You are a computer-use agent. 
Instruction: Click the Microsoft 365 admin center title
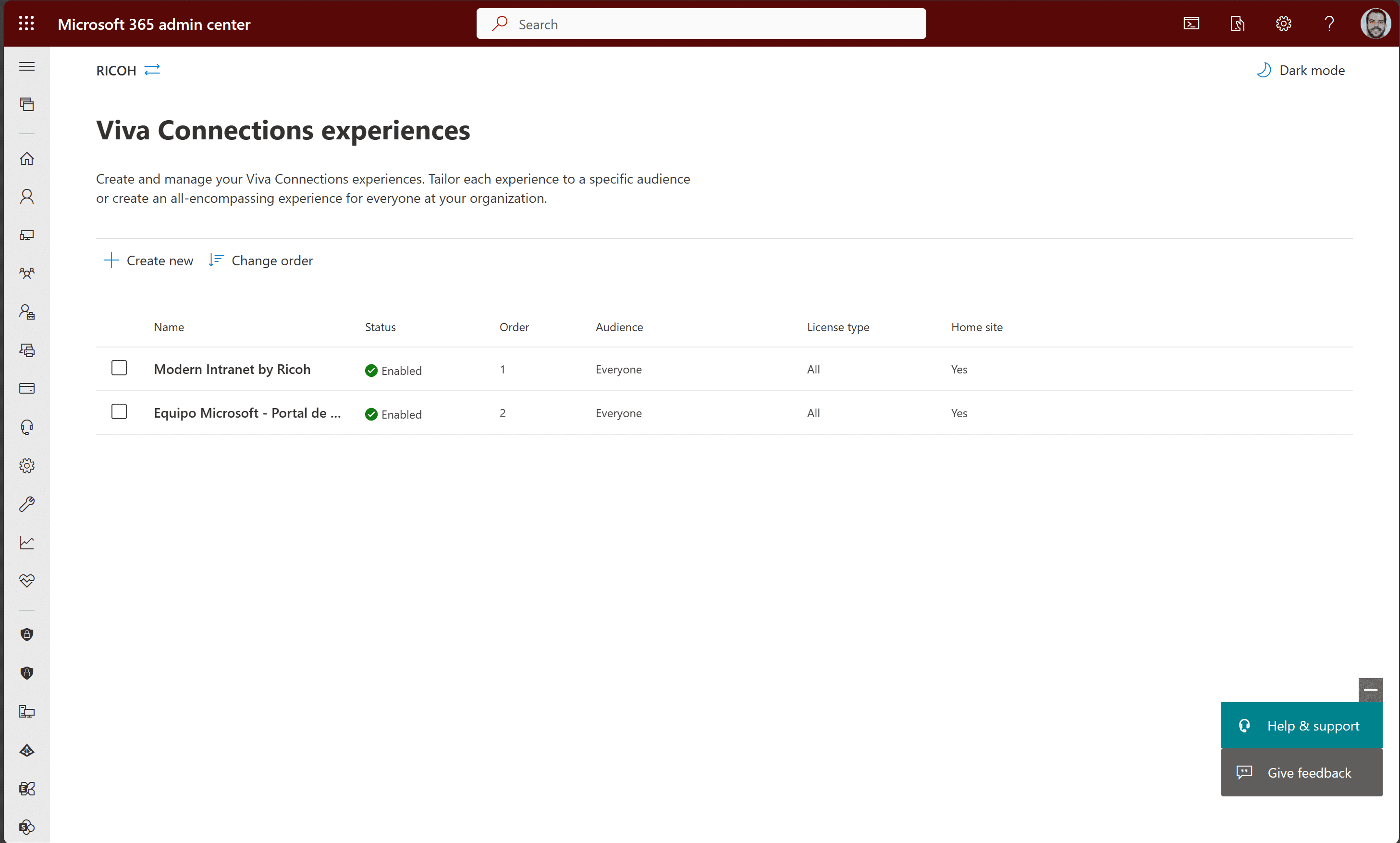[154, 25]
